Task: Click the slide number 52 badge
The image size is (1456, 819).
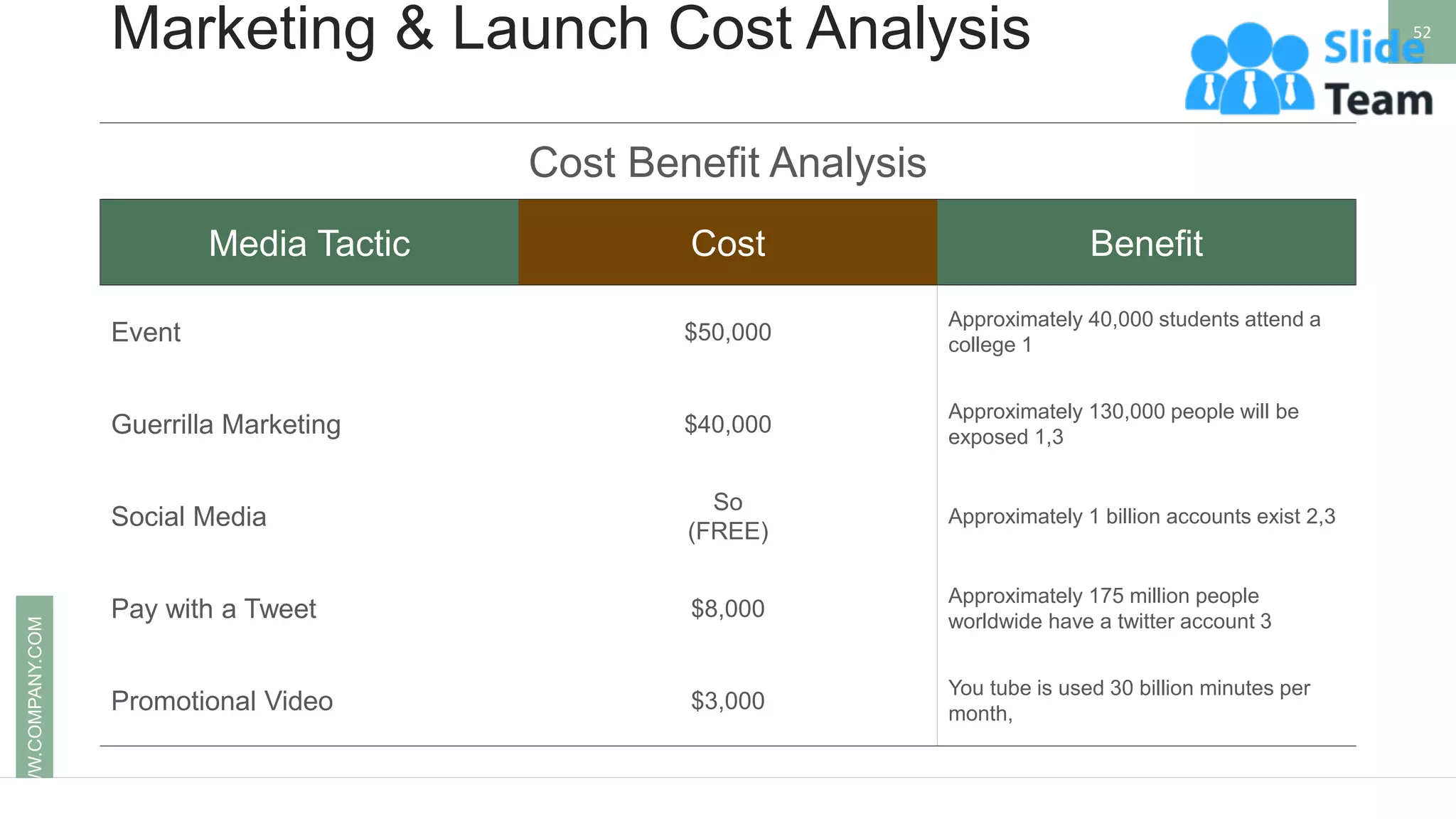Action: [x=1422, y=32]
